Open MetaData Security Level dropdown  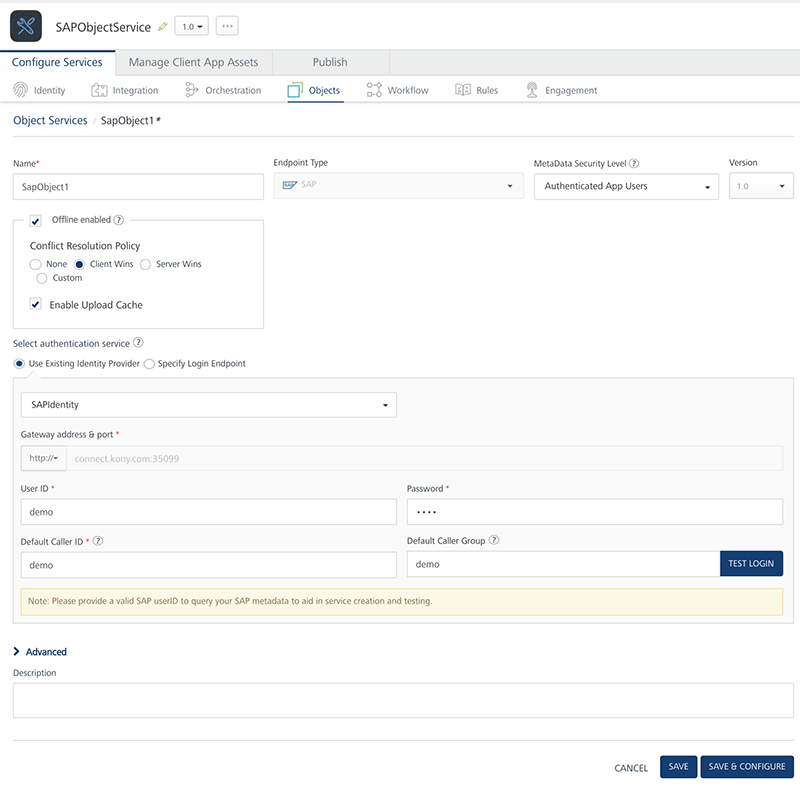[x=626, y=186]
